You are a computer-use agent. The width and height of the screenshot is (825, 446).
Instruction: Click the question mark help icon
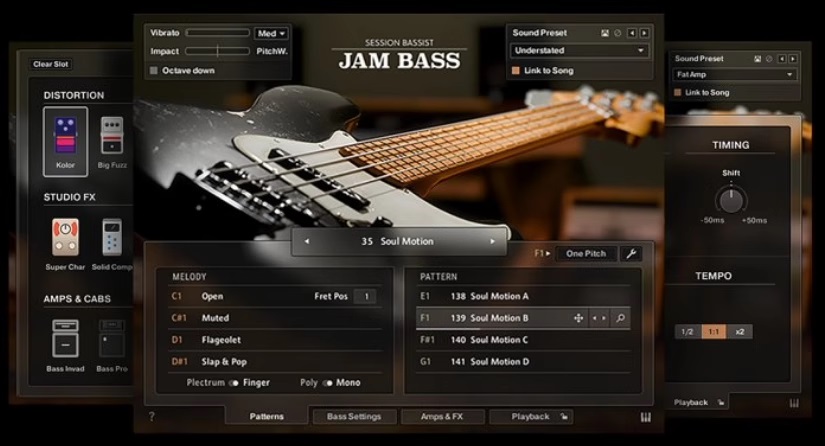[x=152, y=417]
